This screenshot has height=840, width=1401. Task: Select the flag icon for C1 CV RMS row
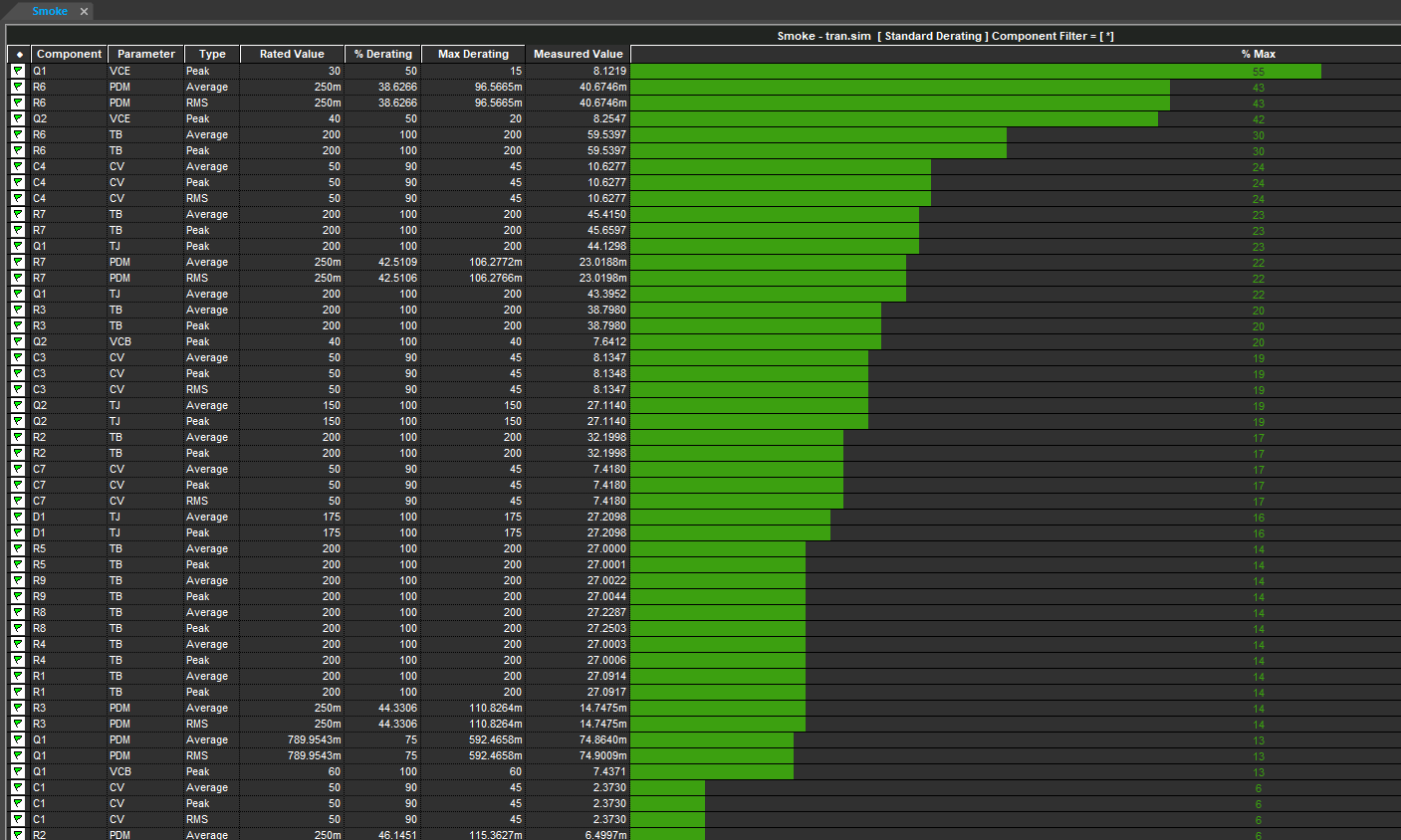point(18,819)
